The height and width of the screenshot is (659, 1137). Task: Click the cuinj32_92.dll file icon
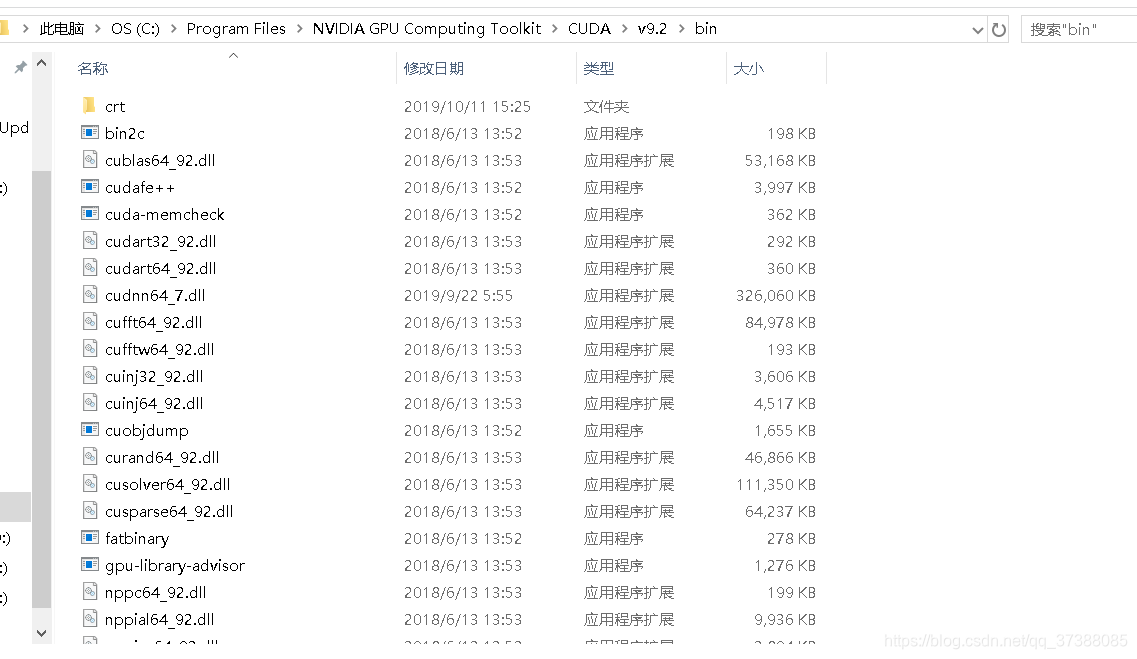click(89, 376)
